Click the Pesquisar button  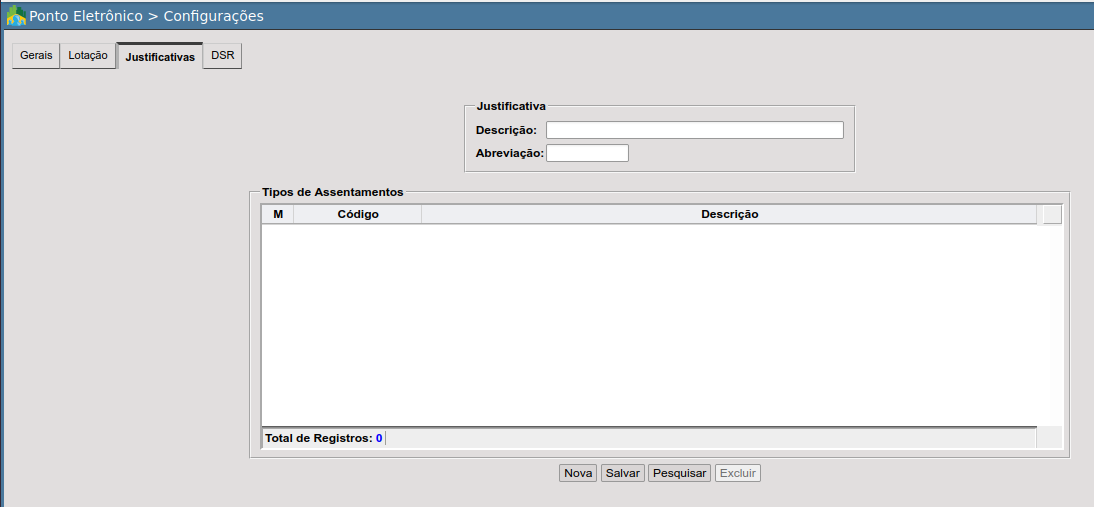[680, 474]
